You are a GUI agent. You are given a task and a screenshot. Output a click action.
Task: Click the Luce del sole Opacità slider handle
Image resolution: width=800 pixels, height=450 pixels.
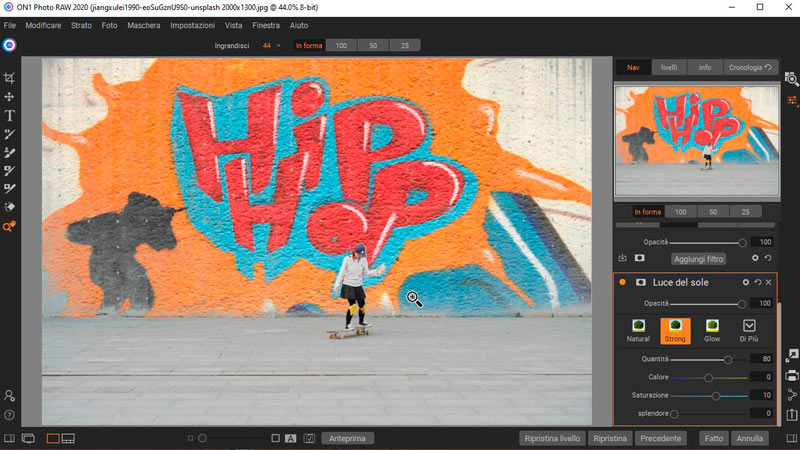tap(742, 304)
